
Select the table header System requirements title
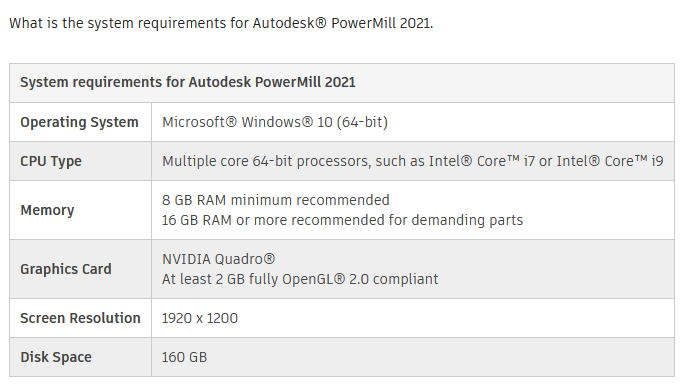click(188, 82)
